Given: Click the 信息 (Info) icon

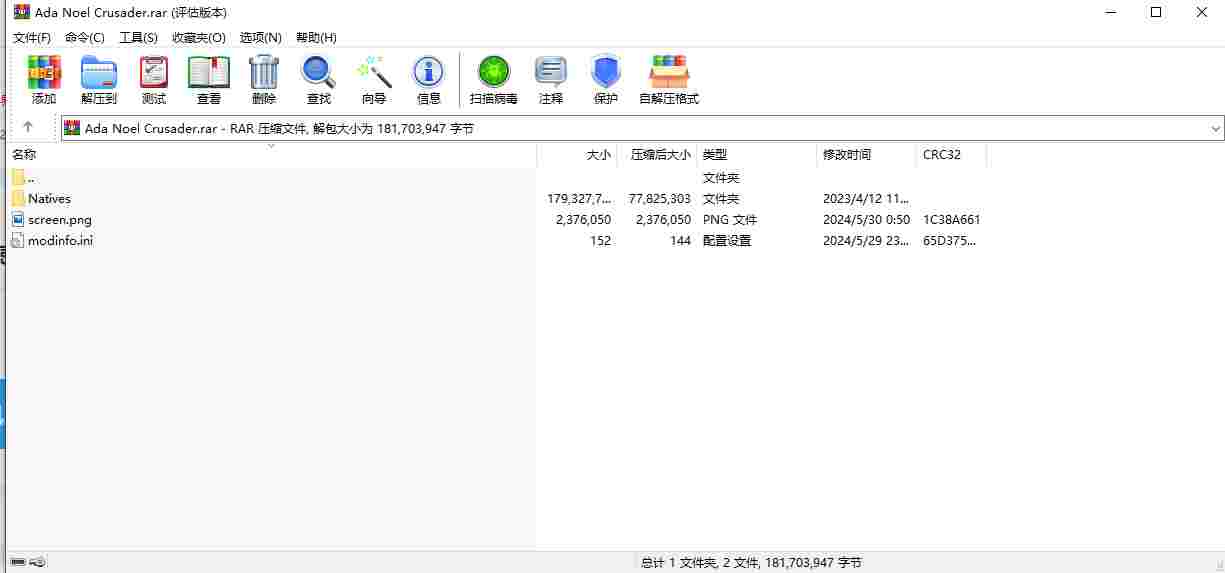Looking at the screenshot, I should 429,72.
